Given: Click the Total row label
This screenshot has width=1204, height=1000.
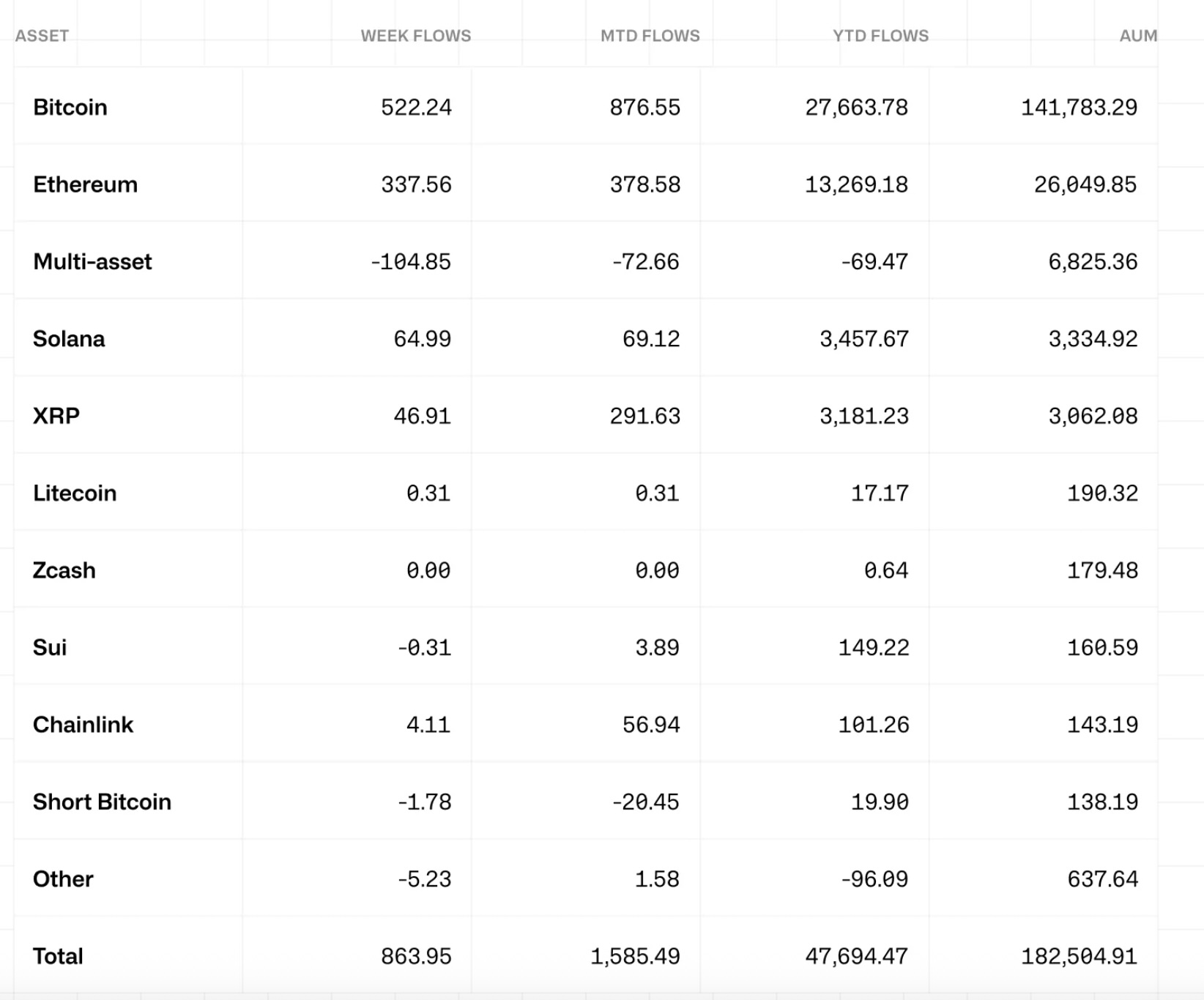Looking at the screenshot, I should pos(58,957).
